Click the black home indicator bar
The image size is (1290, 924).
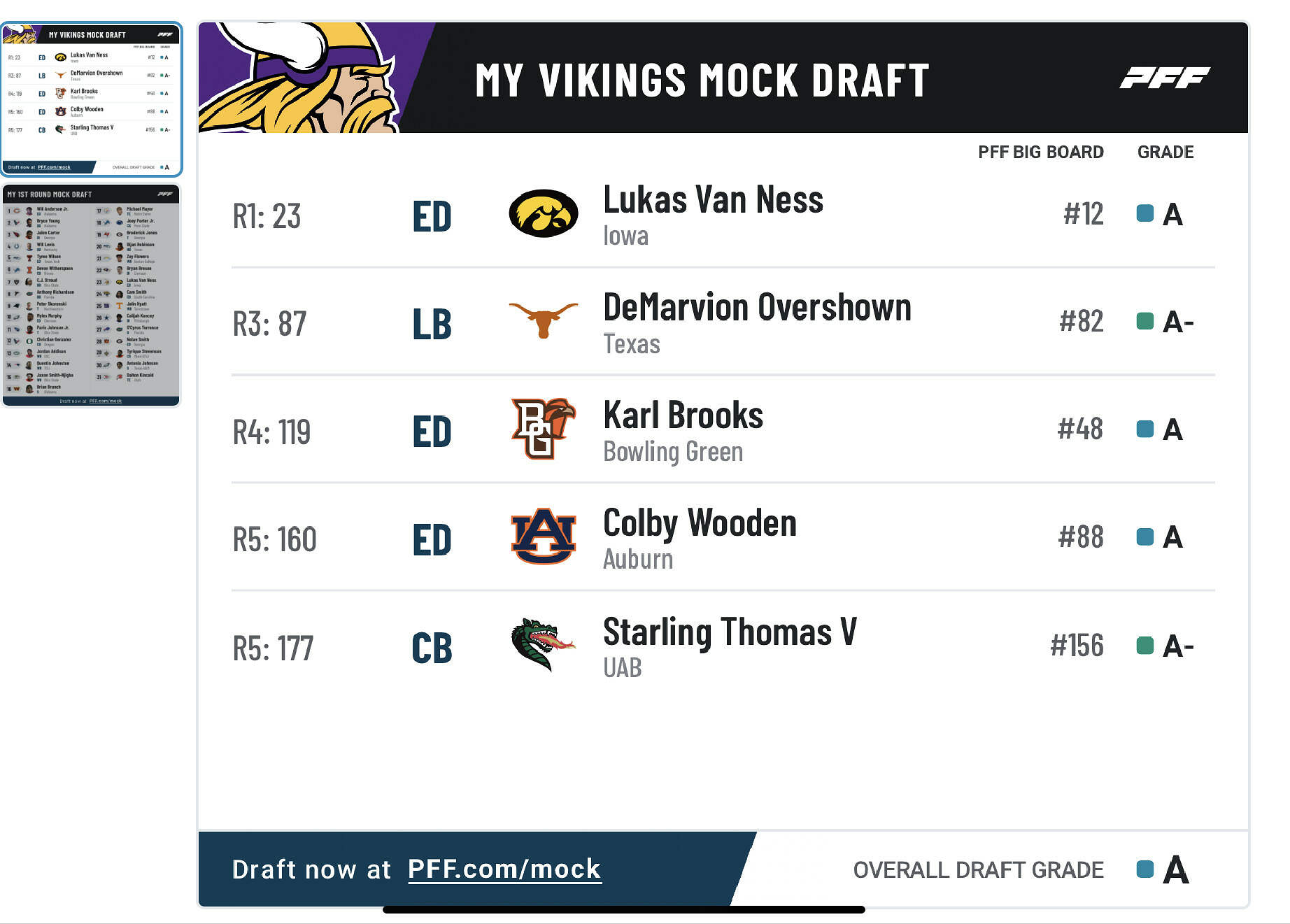(623, 910)
